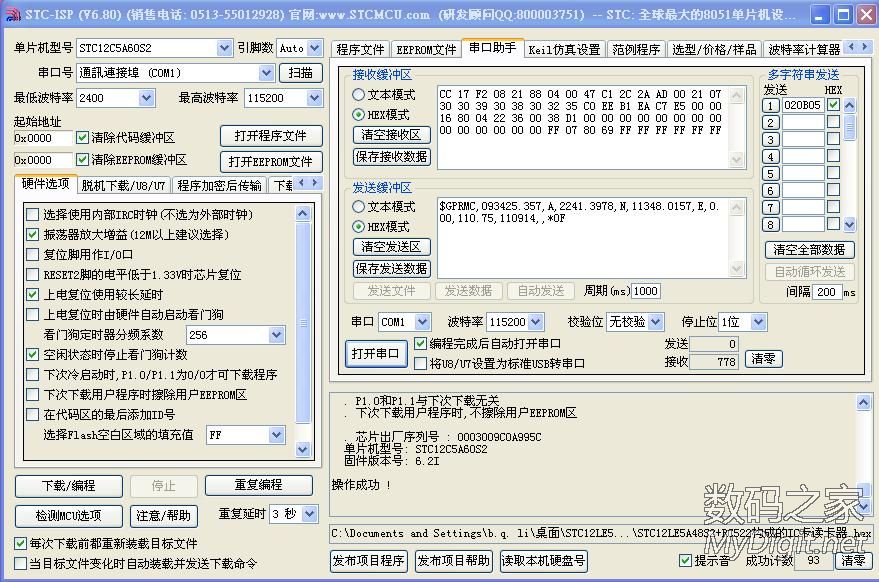This screenshot has height=582, width=879.
Task: Reset the success count 清零 button
Action: (x=853, y=560)
